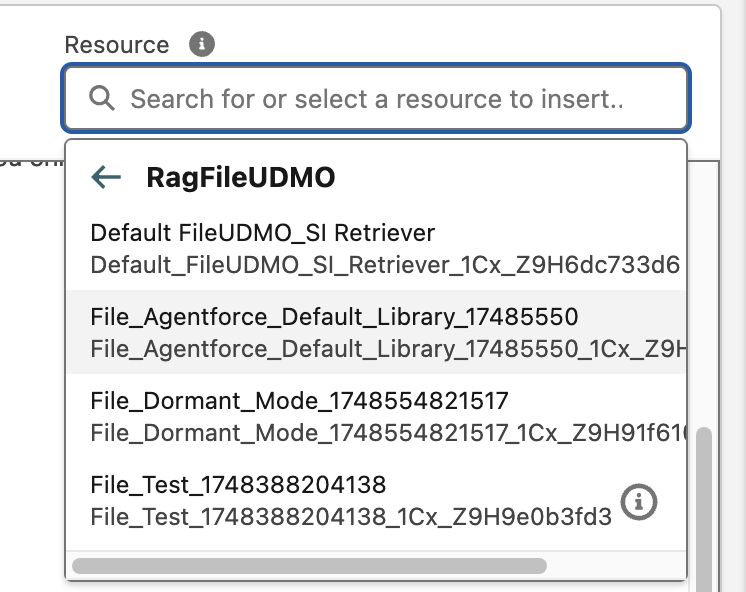
Task: Go back using the left arrow icon
Action: (106, 178)
